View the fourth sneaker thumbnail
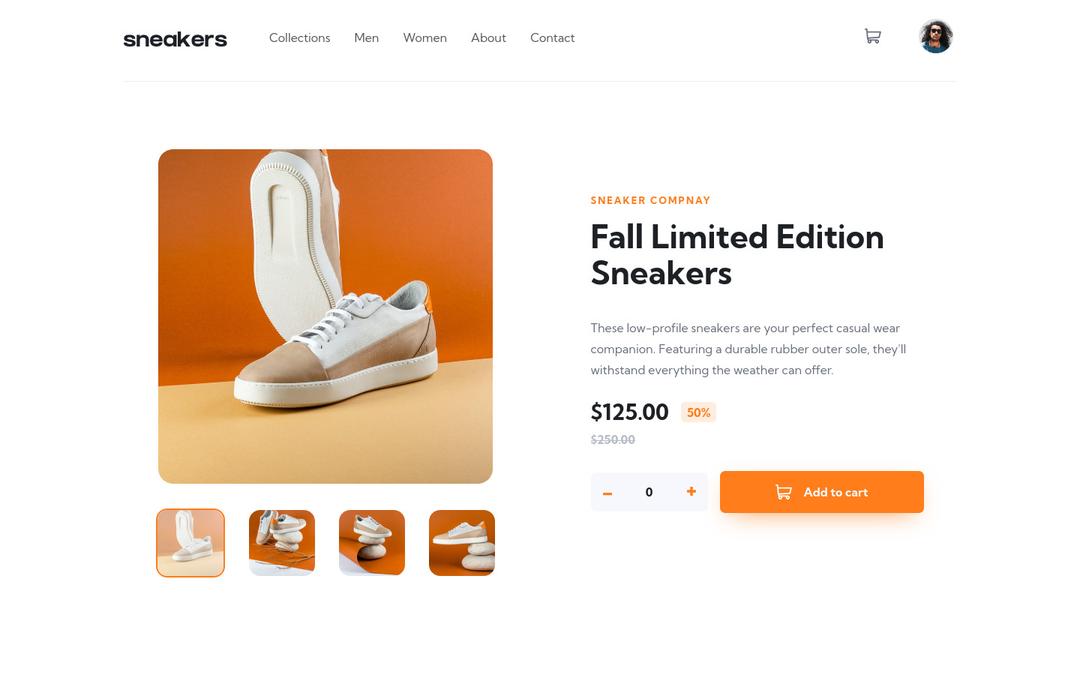1080x675 pixels. click(x=462, y=543)
